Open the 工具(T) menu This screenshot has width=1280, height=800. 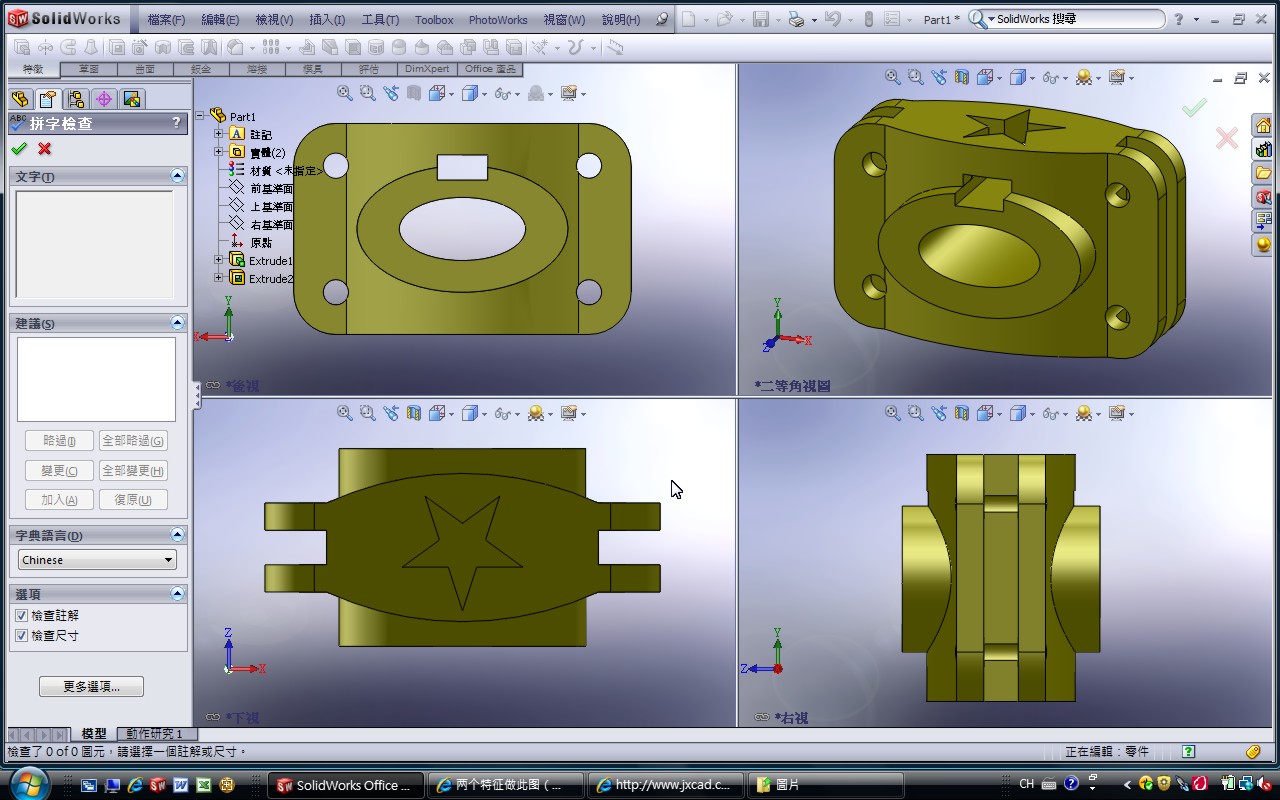(x=380, y=20)
